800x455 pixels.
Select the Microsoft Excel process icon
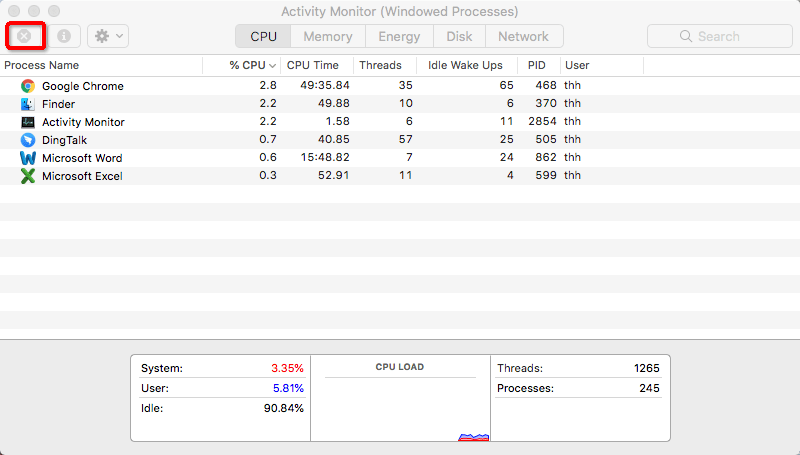pos(28,176)
